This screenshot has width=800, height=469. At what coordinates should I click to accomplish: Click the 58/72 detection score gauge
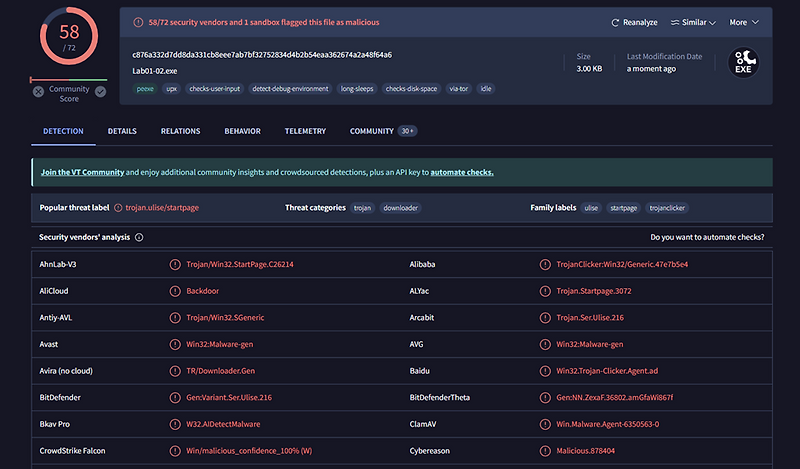pyautogui.click(x=69, y=36)
